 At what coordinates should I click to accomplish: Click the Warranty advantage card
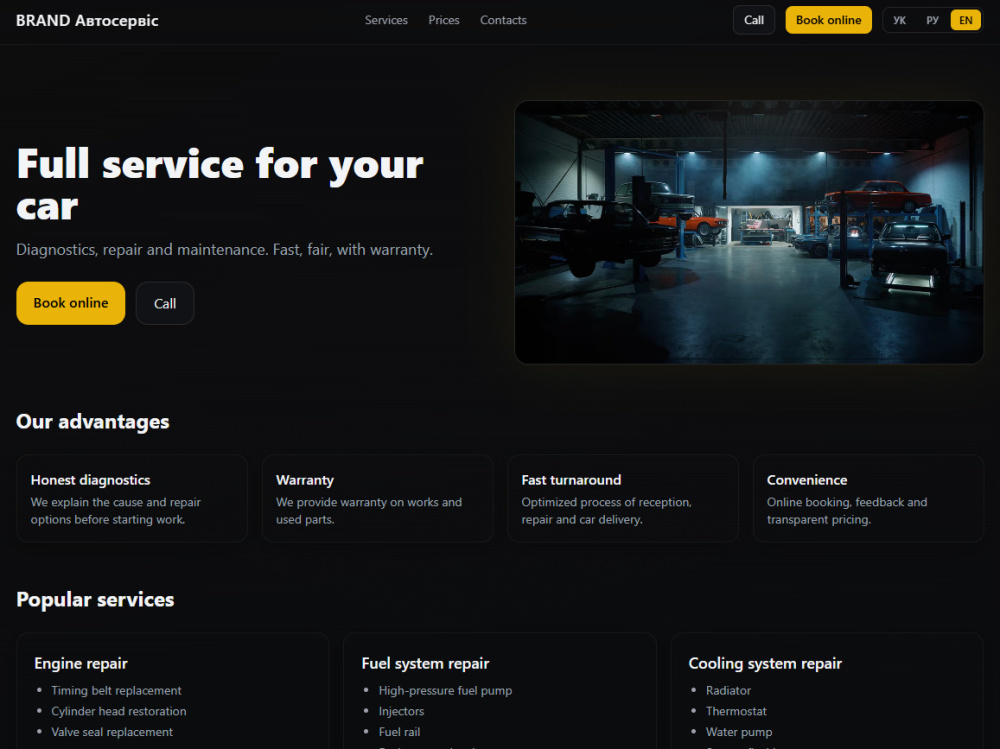(378, 498)
